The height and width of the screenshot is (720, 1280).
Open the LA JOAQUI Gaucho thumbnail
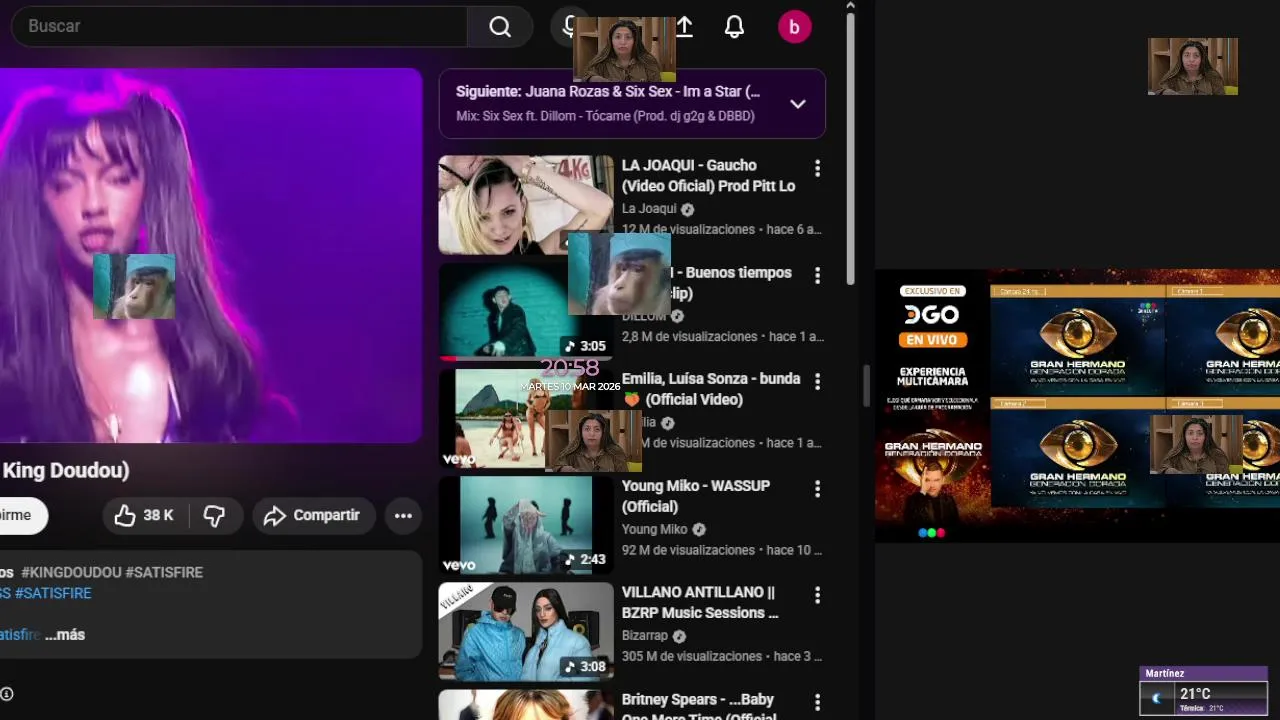coord(526,205)
